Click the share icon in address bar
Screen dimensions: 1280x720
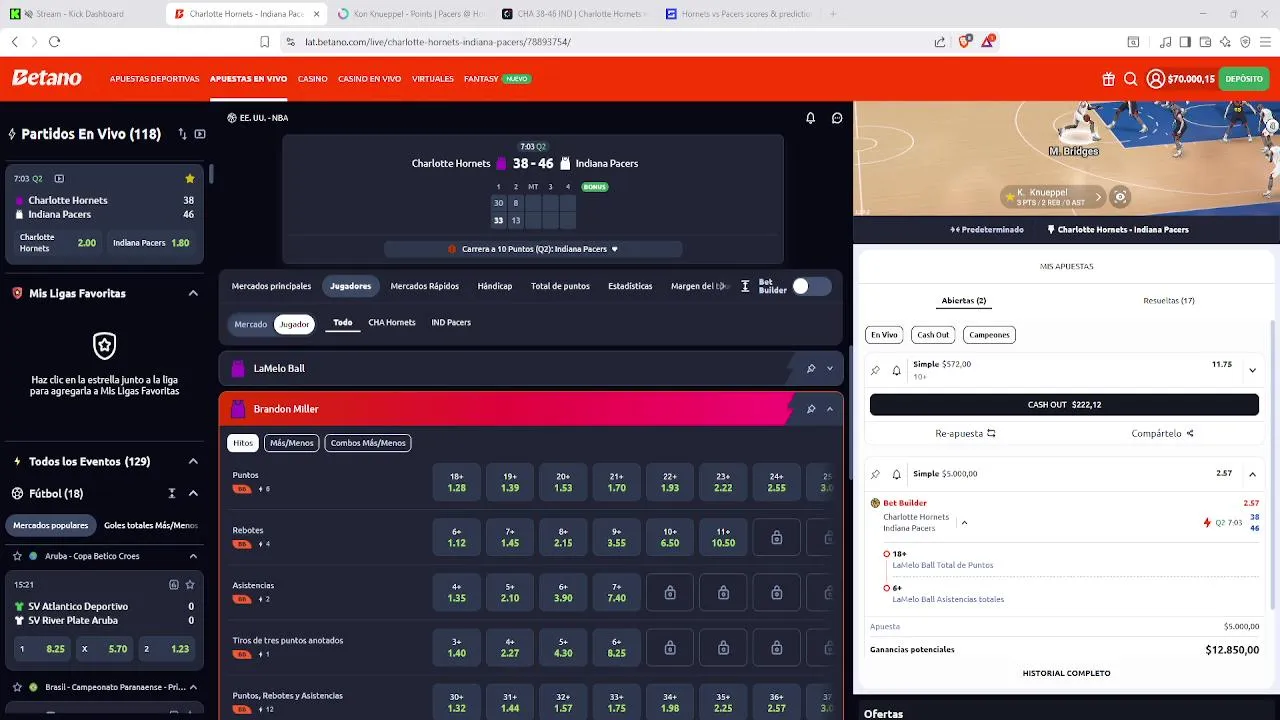pyautogui.click(x=940, y=42)
